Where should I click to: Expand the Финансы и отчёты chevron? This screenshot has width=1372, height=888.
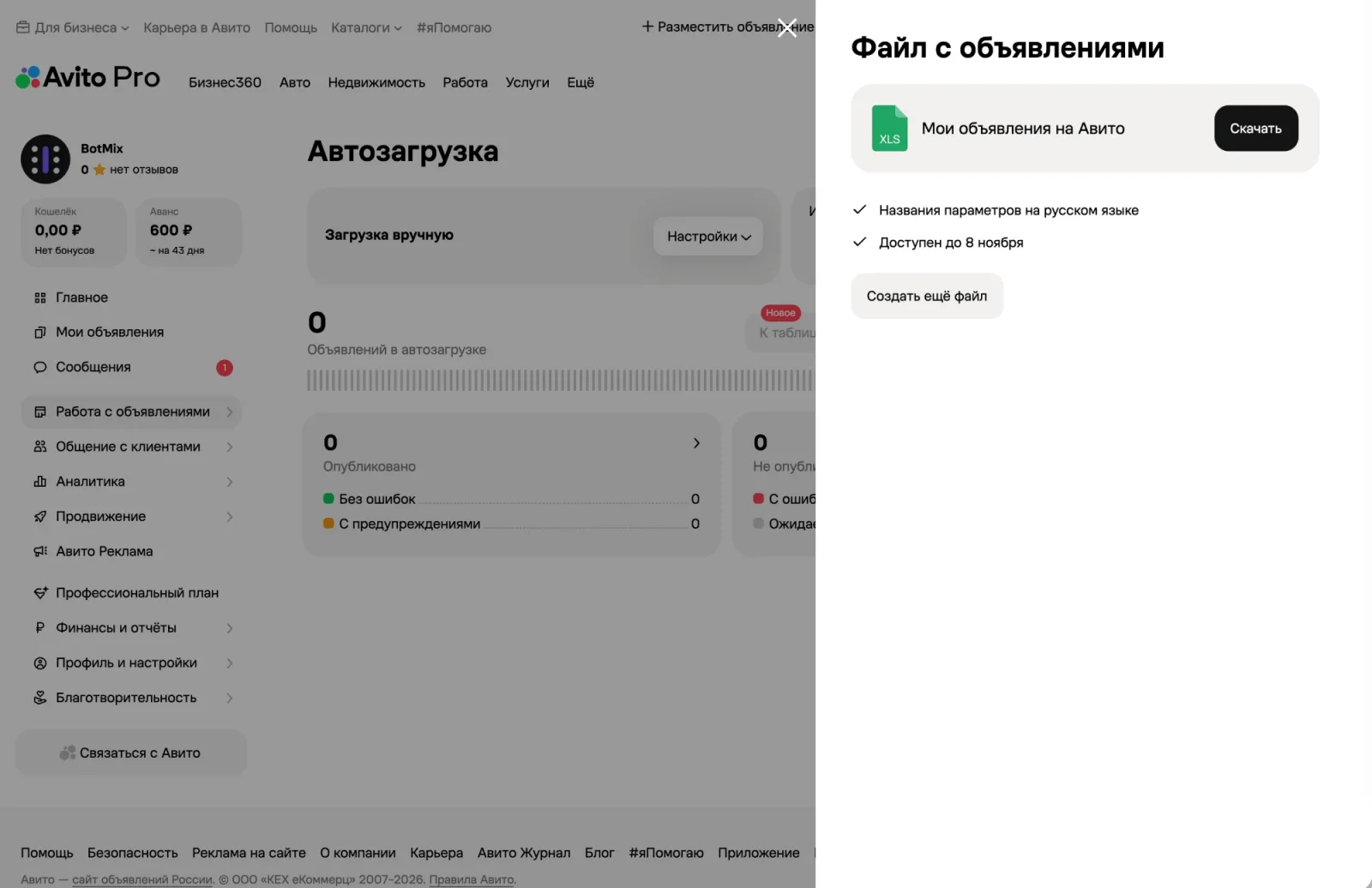(x=230, y=628)
